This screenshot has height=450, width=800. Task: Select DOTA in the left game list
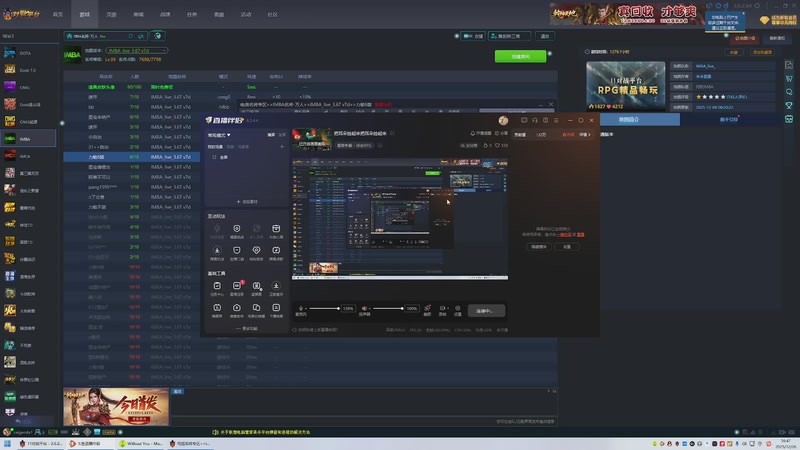[x=28, y=53]
